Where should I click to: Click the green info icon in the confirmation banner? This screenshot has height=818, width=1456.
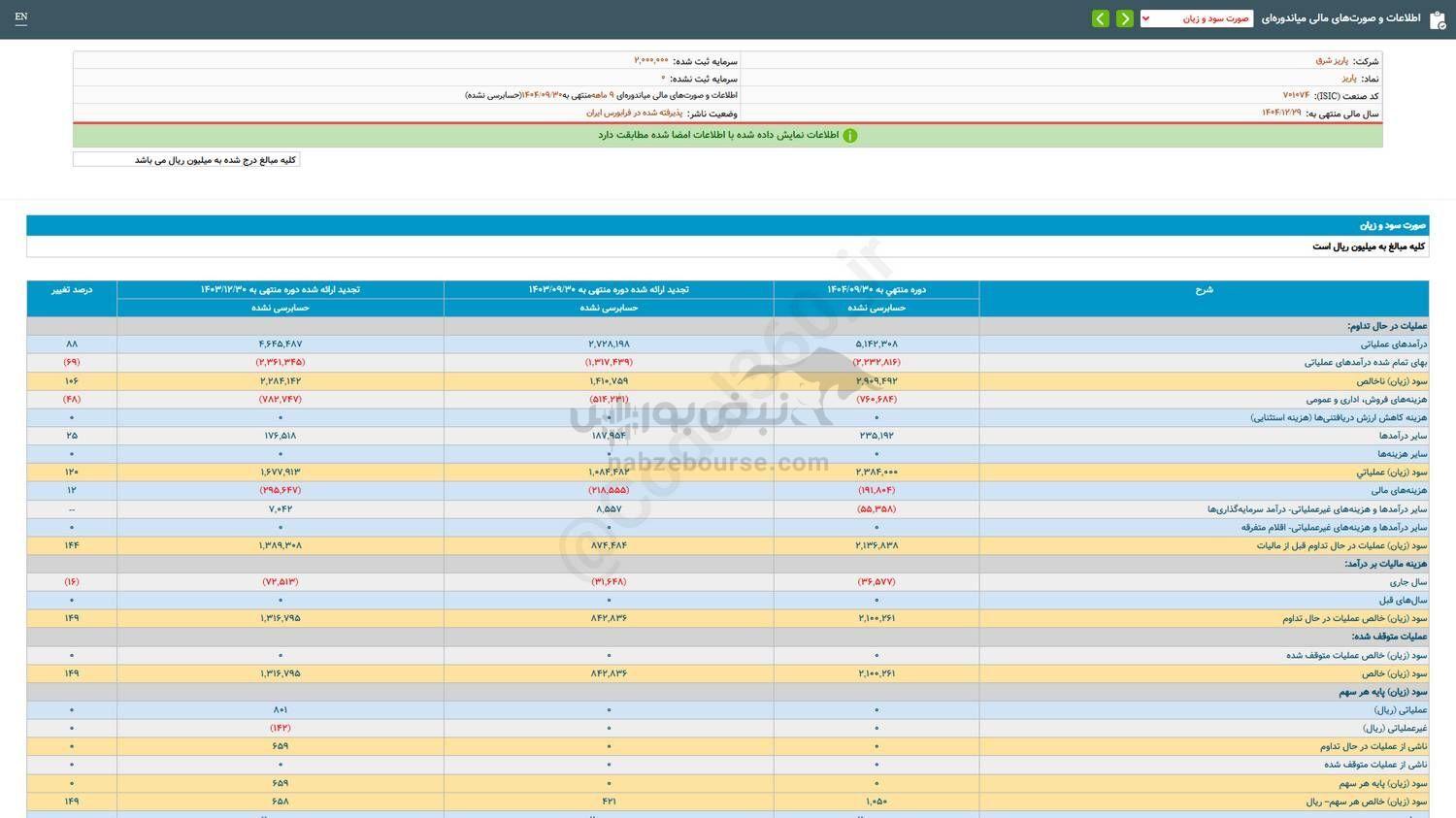coord(850,135)
